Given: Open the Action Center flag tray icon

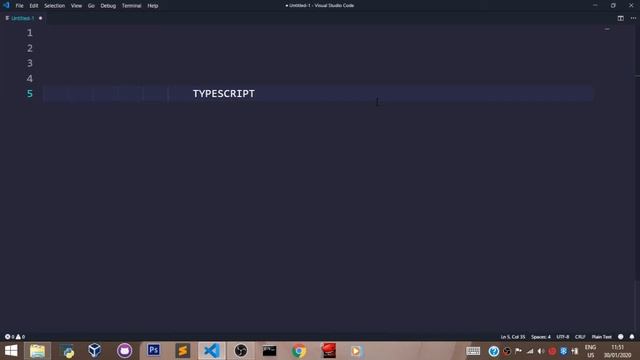Looking at the screenshot, I should [x=518, y=351].
